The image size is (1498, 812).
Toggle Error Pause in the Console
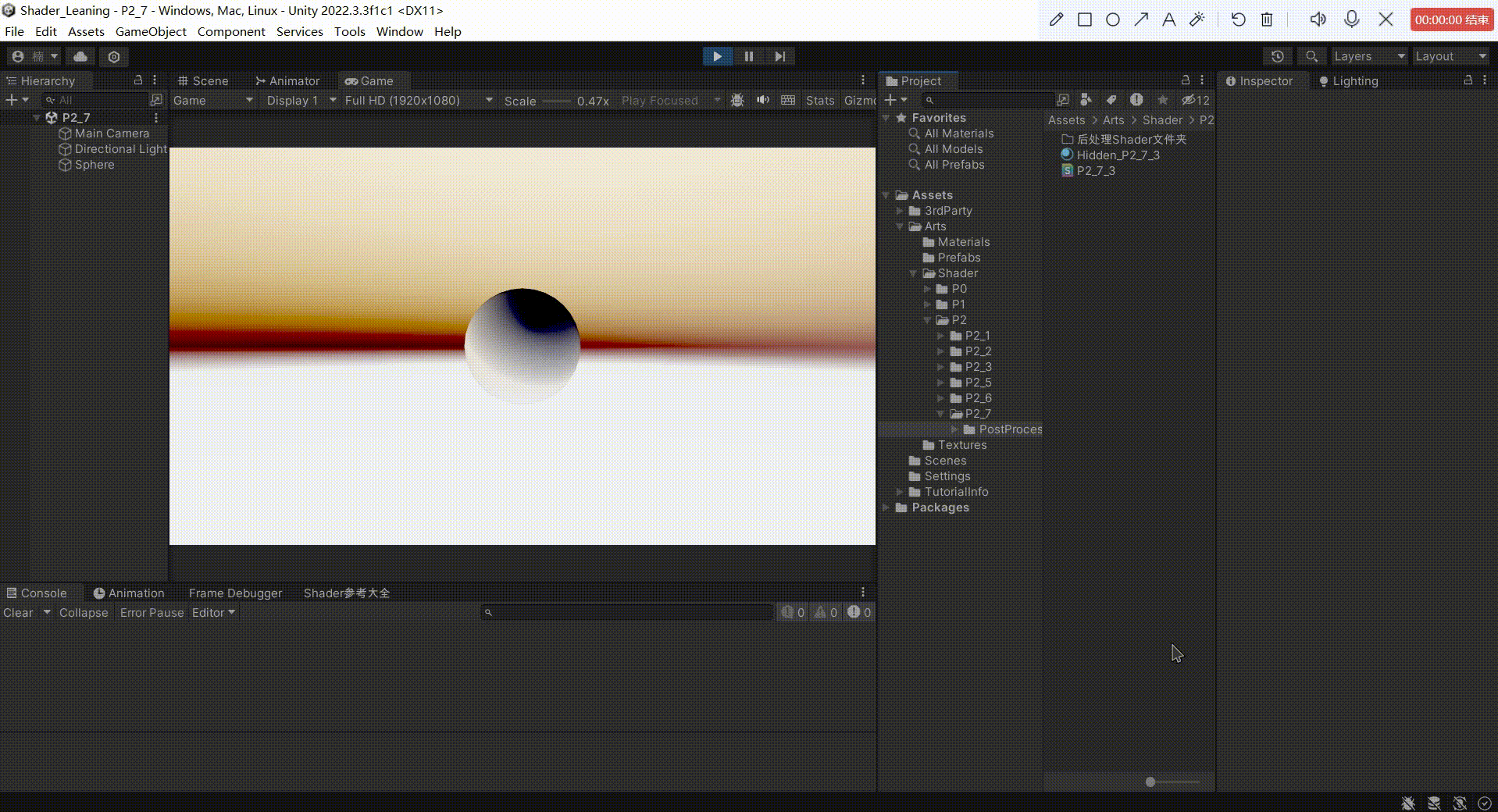pyautogui.click(x=152, y=613)
